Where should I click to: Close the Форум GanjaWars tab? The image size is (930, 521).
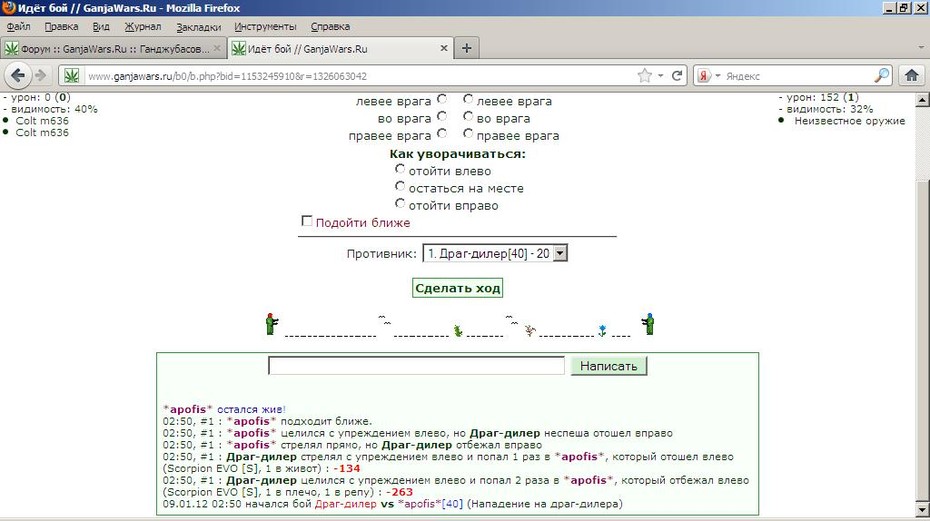pyautogui.click(x=217, y=49)
